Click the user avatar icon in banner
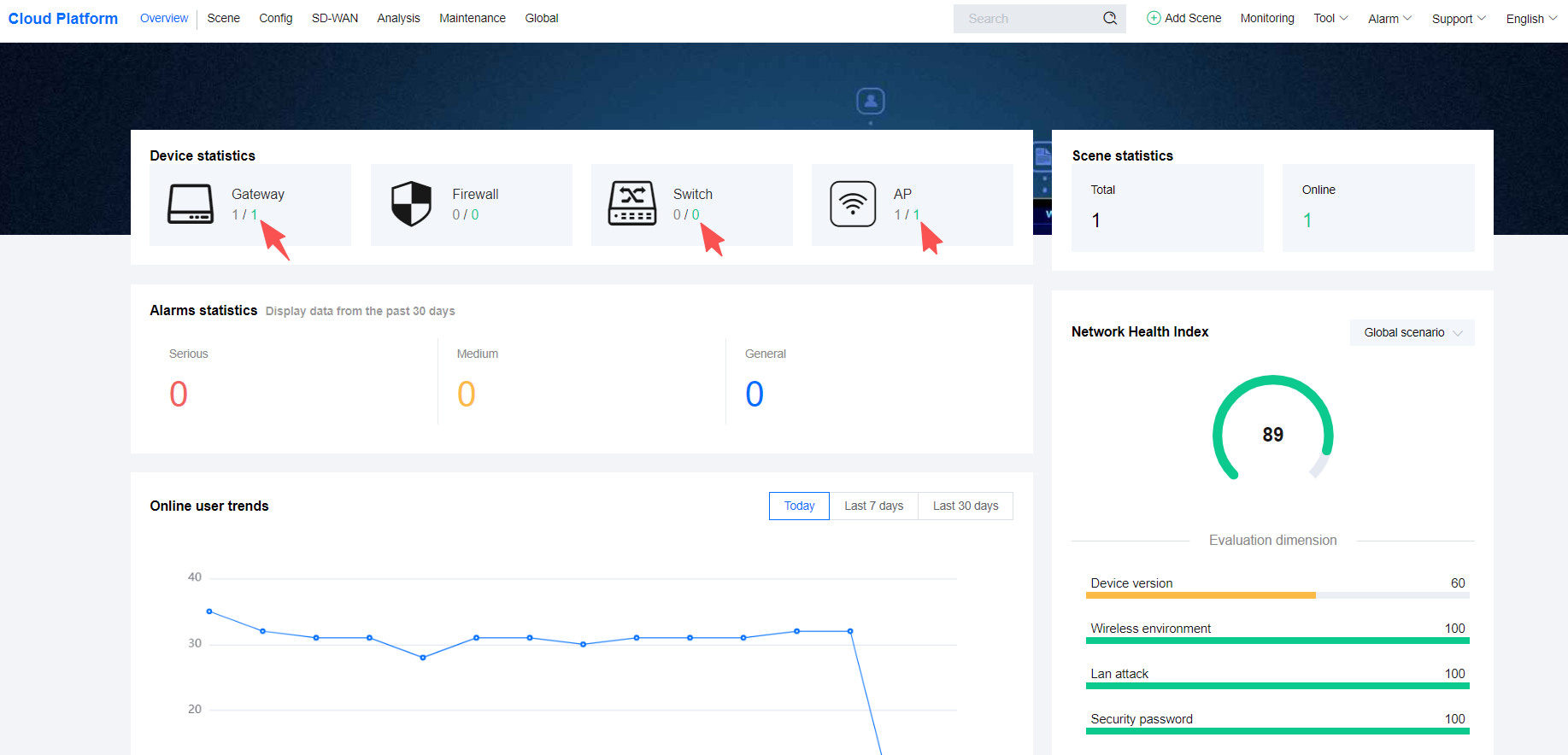The height and width of the screenshot is (755, 1568). (x=870, y=101)
